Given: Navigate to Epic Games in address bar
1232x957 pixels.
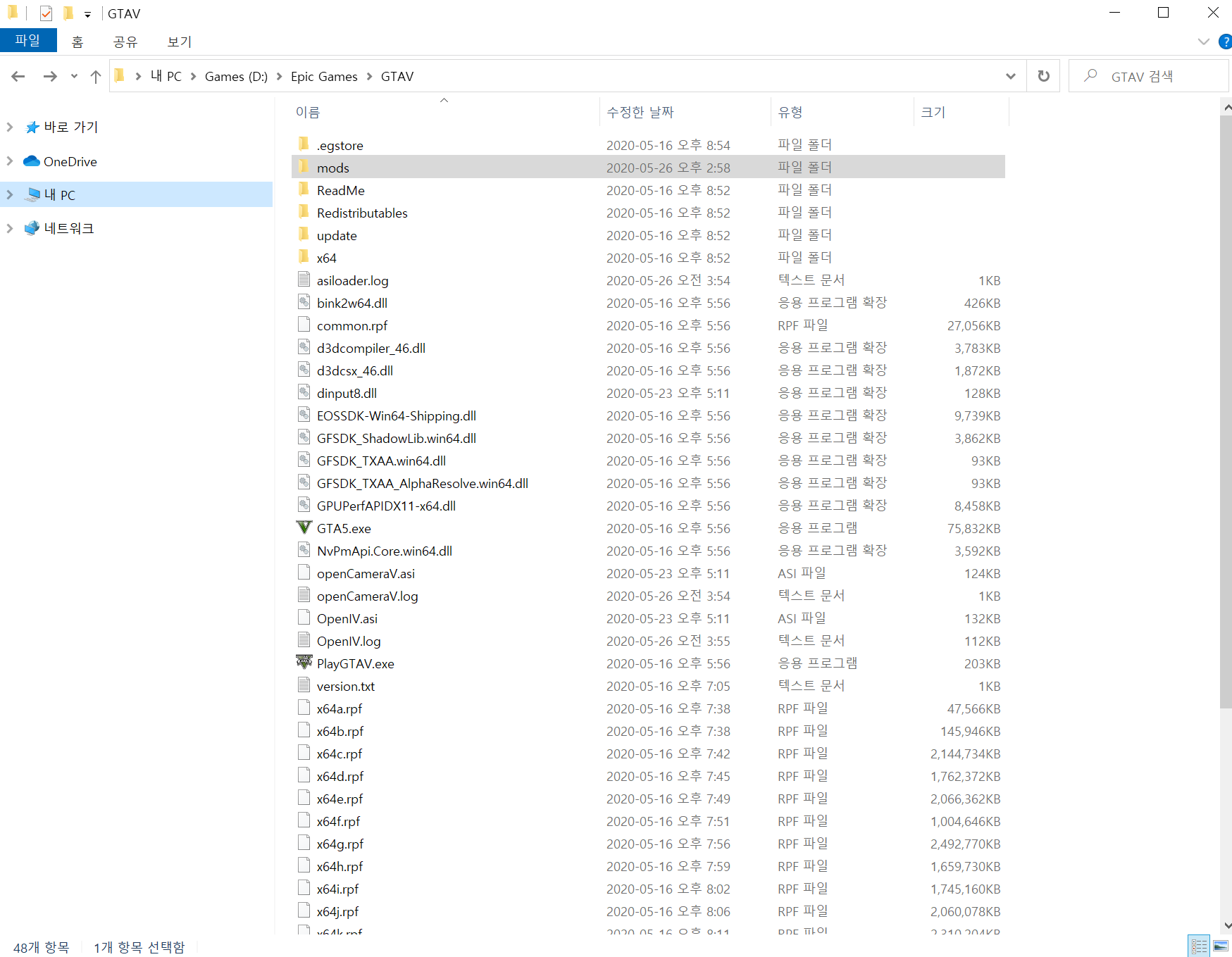Looking at the screenshot, I should click(324, 76).
